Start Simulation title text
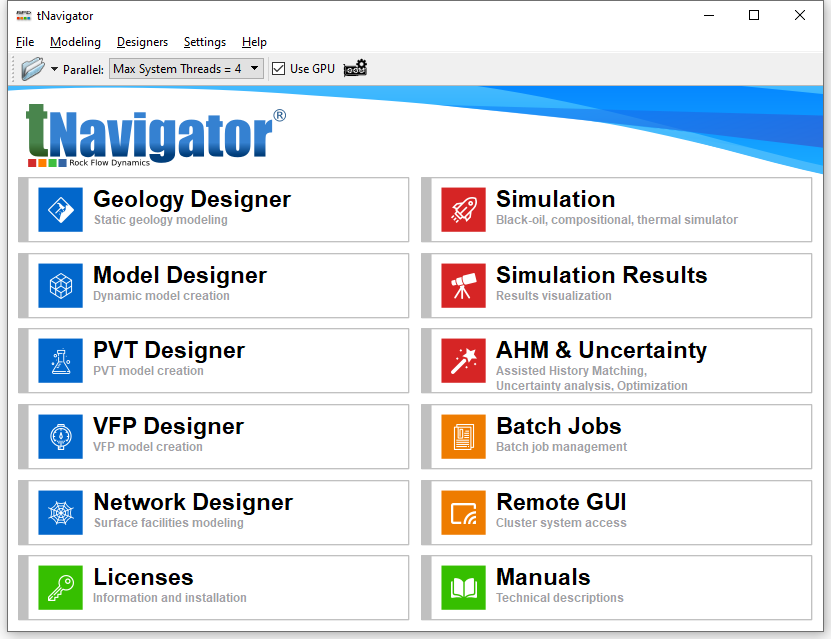The height and width of the screenshot is (639, 831). click(x=555, y=200)
